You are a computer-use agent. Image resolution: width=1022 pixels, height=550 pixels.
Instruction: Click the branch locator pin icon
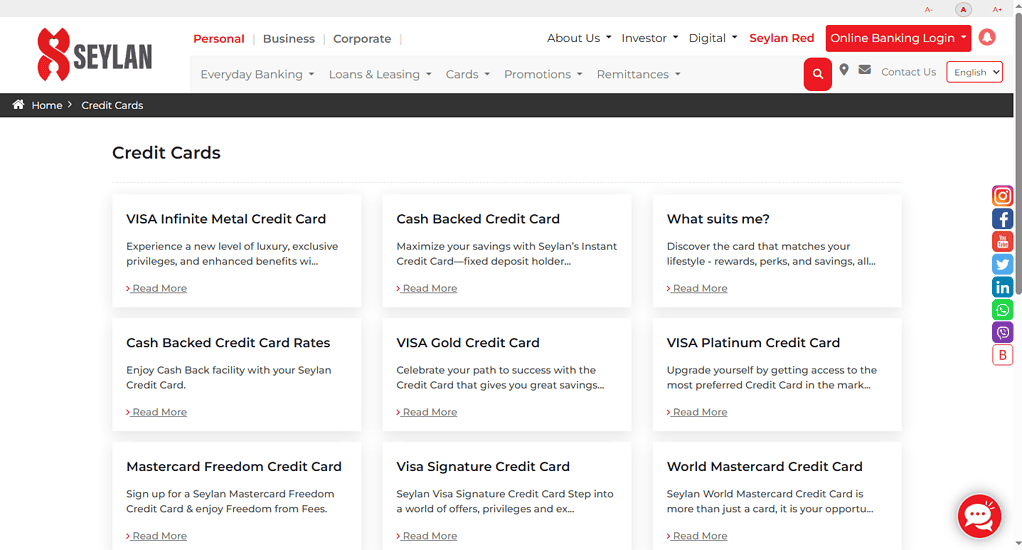click(x=843, y=70)
